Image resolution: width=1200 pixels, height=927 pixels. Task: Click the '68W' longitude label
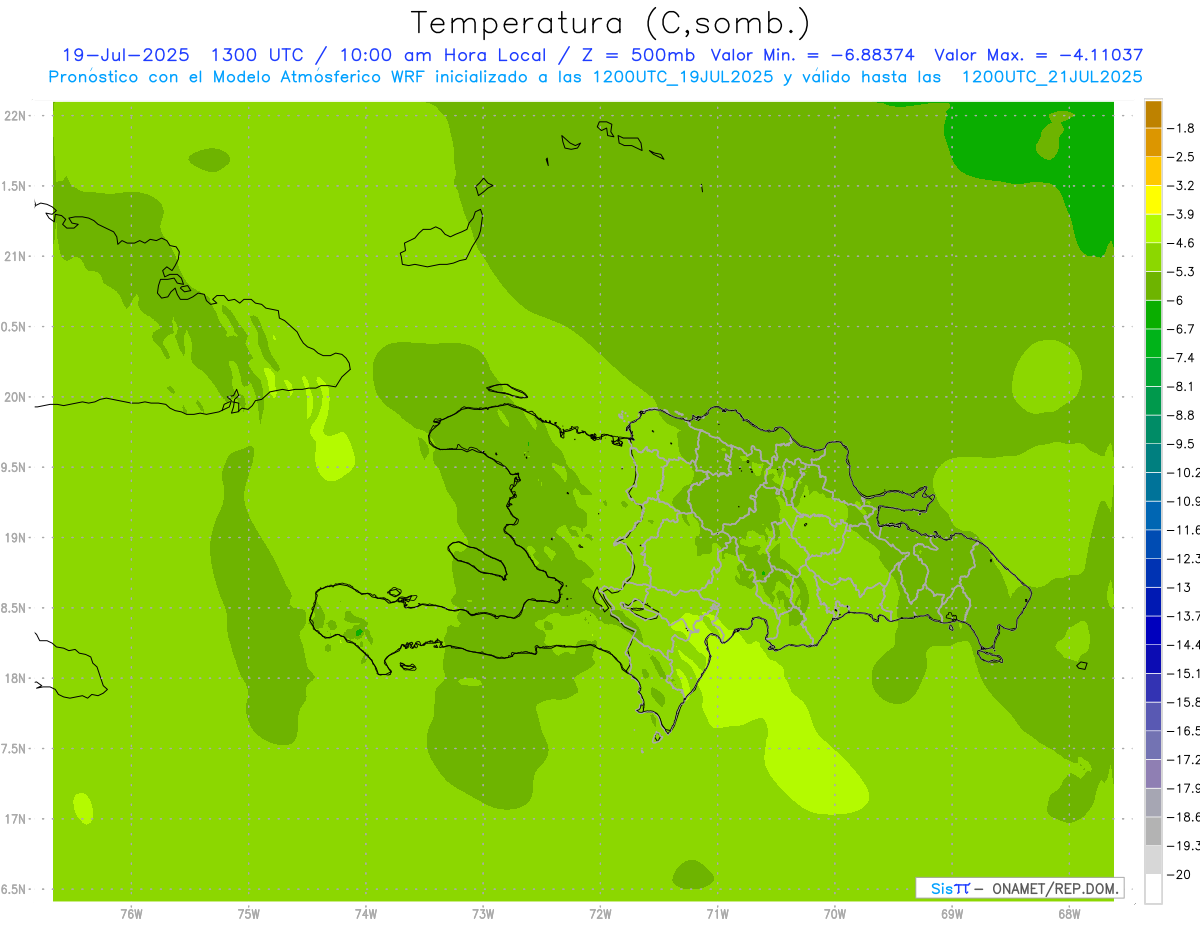tap(1069, 913)
